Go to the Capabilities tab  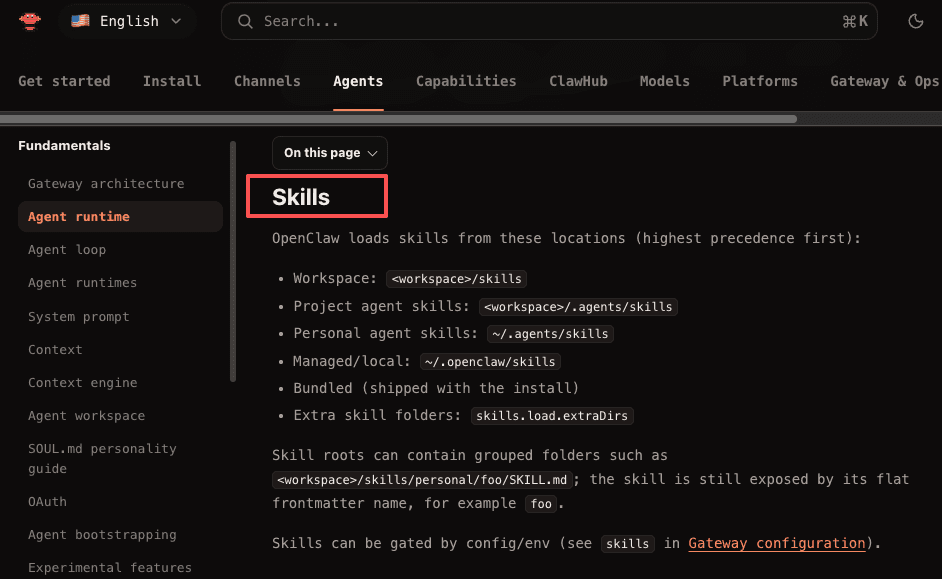click(466, 81)
